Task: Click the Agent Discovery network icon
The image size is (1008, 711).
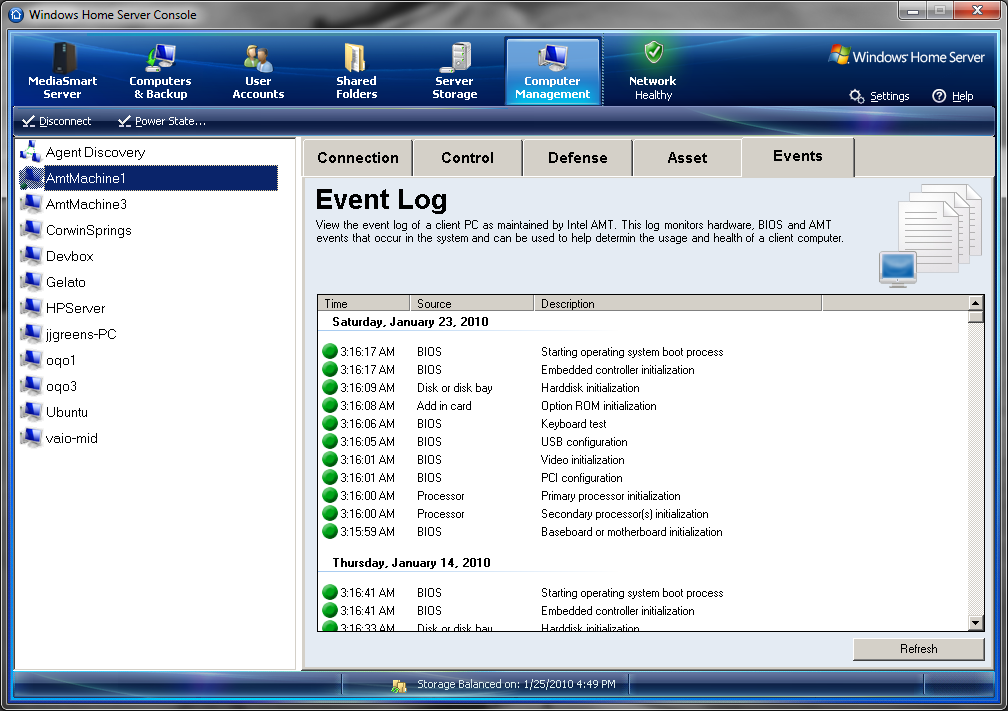Action: tap(30, 151)
